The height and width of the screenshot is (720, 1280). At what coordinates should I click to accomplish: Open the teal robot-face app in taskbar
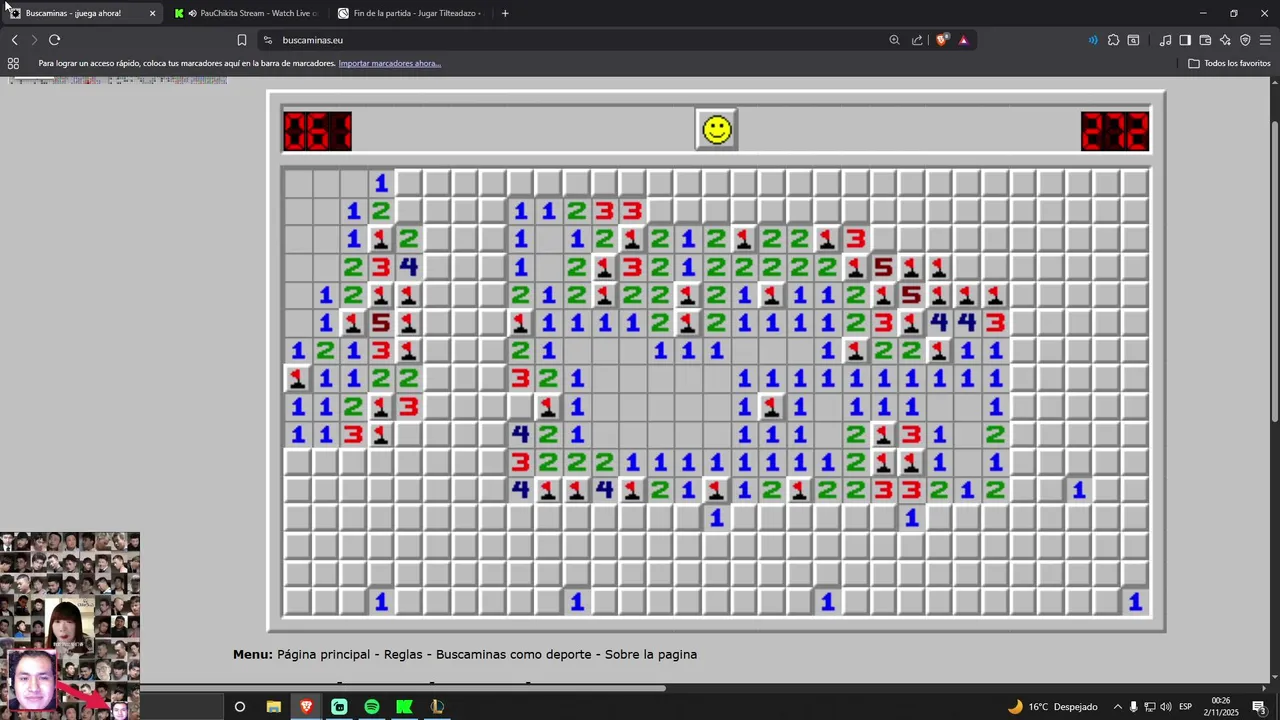point(339,707)
